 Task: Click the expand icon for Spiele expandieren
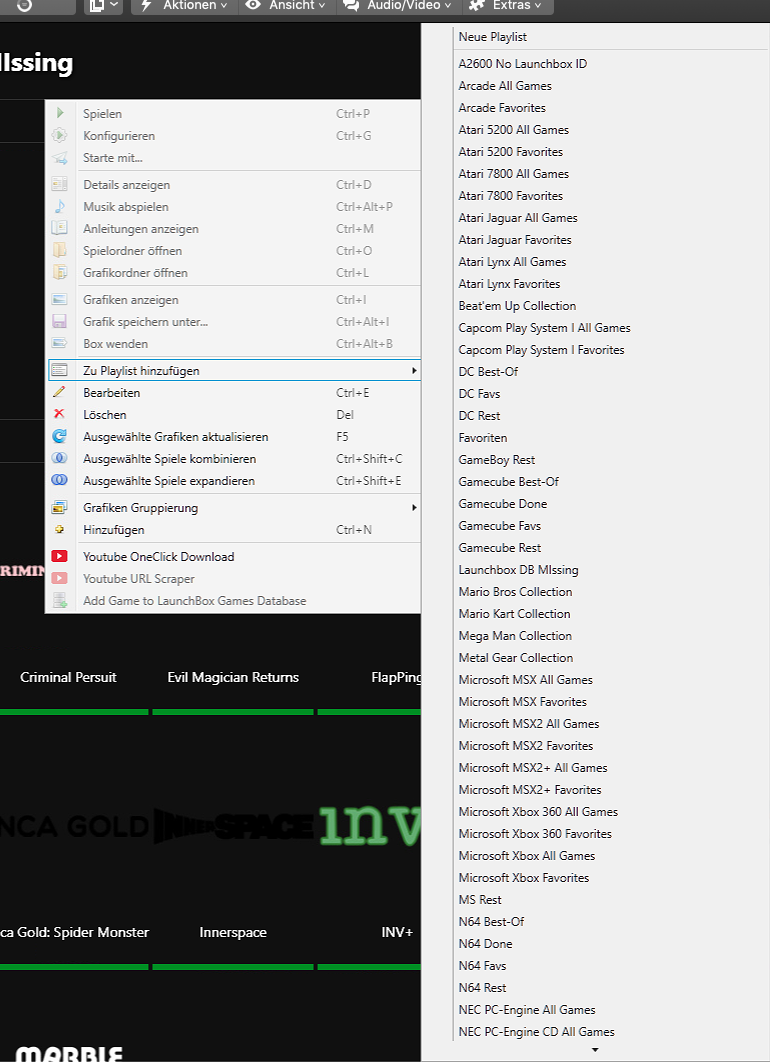click(x=60, y=481)
